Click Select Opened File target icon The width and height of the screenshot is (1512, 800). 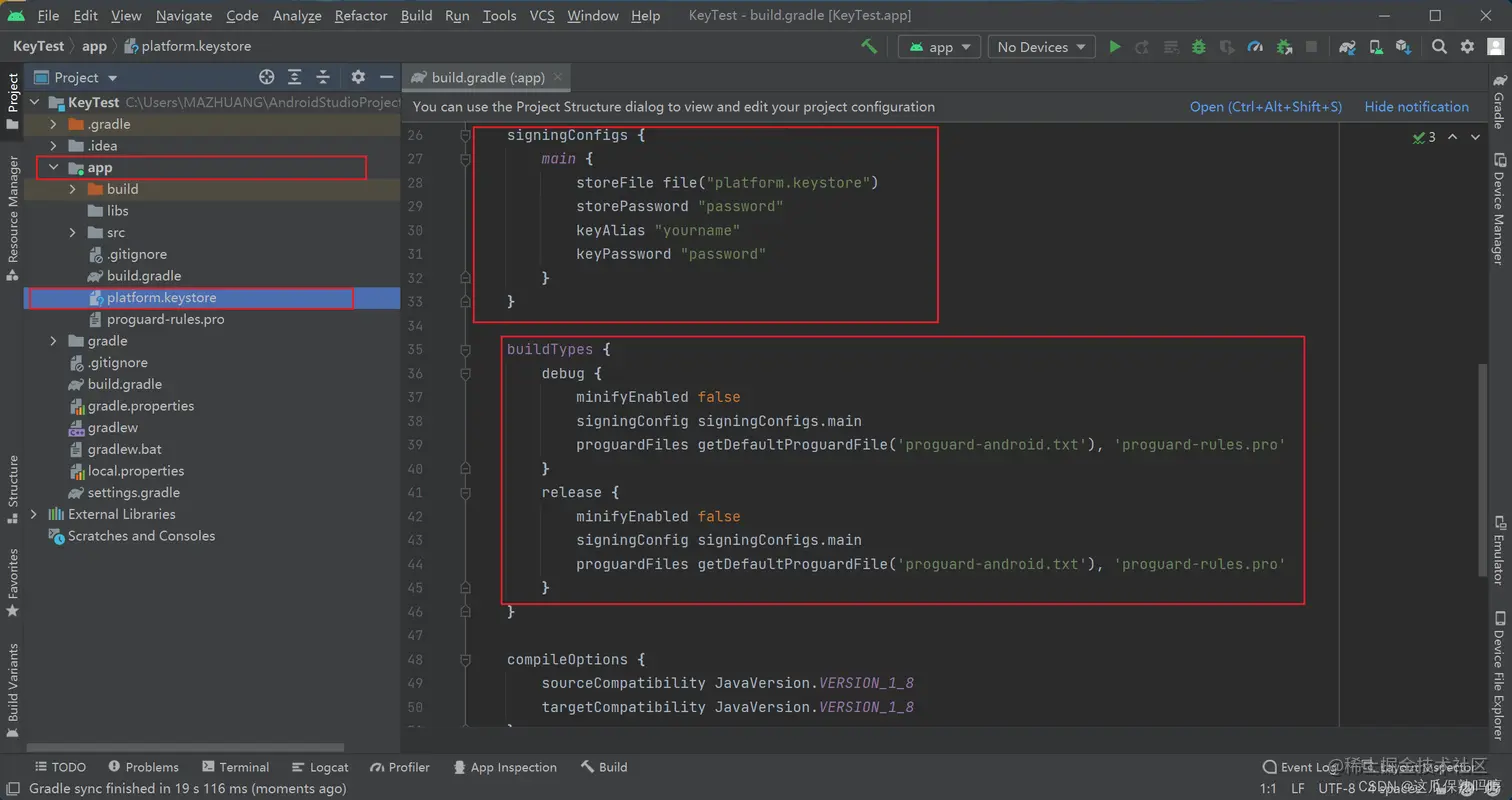click(x=266, y=77)
